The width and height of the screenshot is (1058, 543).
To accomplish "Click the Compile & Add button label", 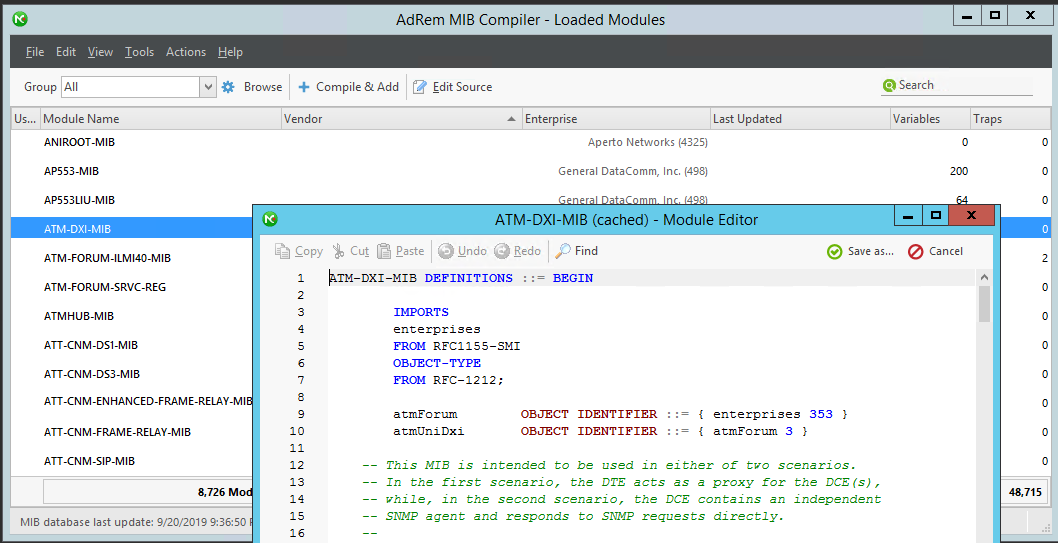I will [x=358, y=87].
